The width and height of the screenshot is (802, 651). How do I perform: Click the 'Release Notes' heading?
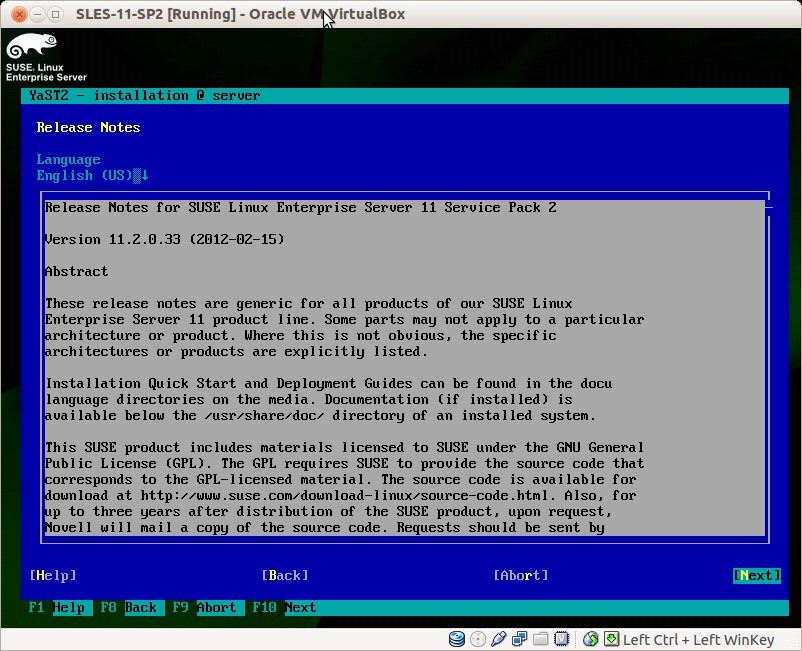[x=88, y=127]
